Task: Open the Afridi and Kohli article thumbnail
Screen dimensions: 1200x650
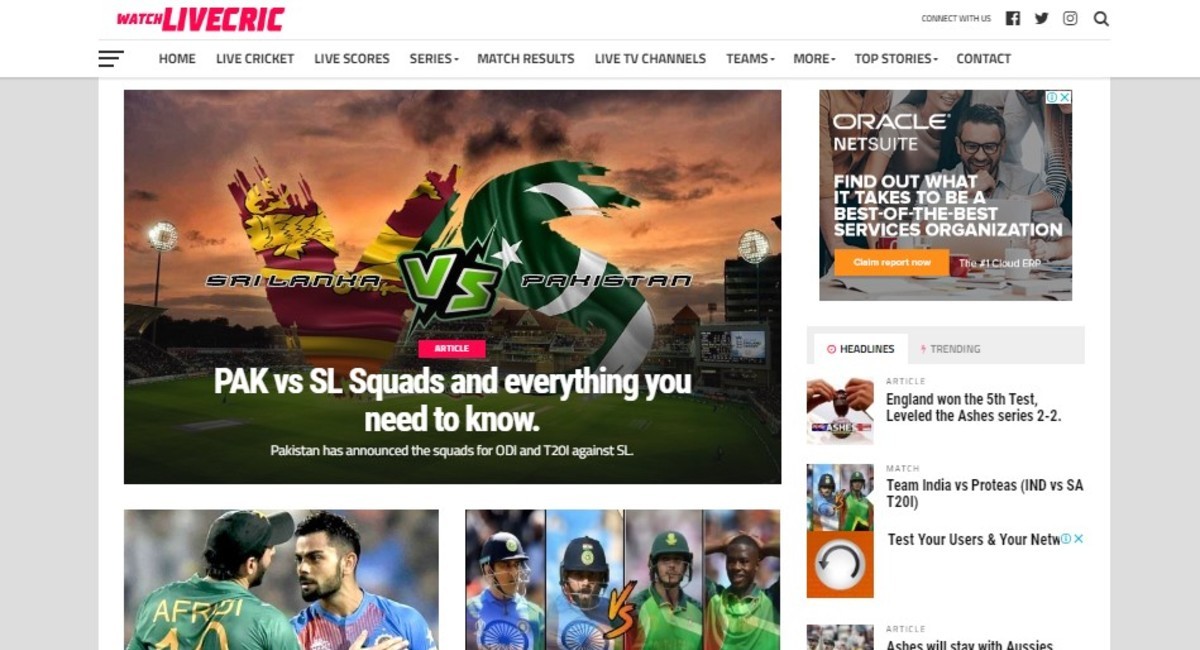Action: pyautogui.click(x=281, y=580)
